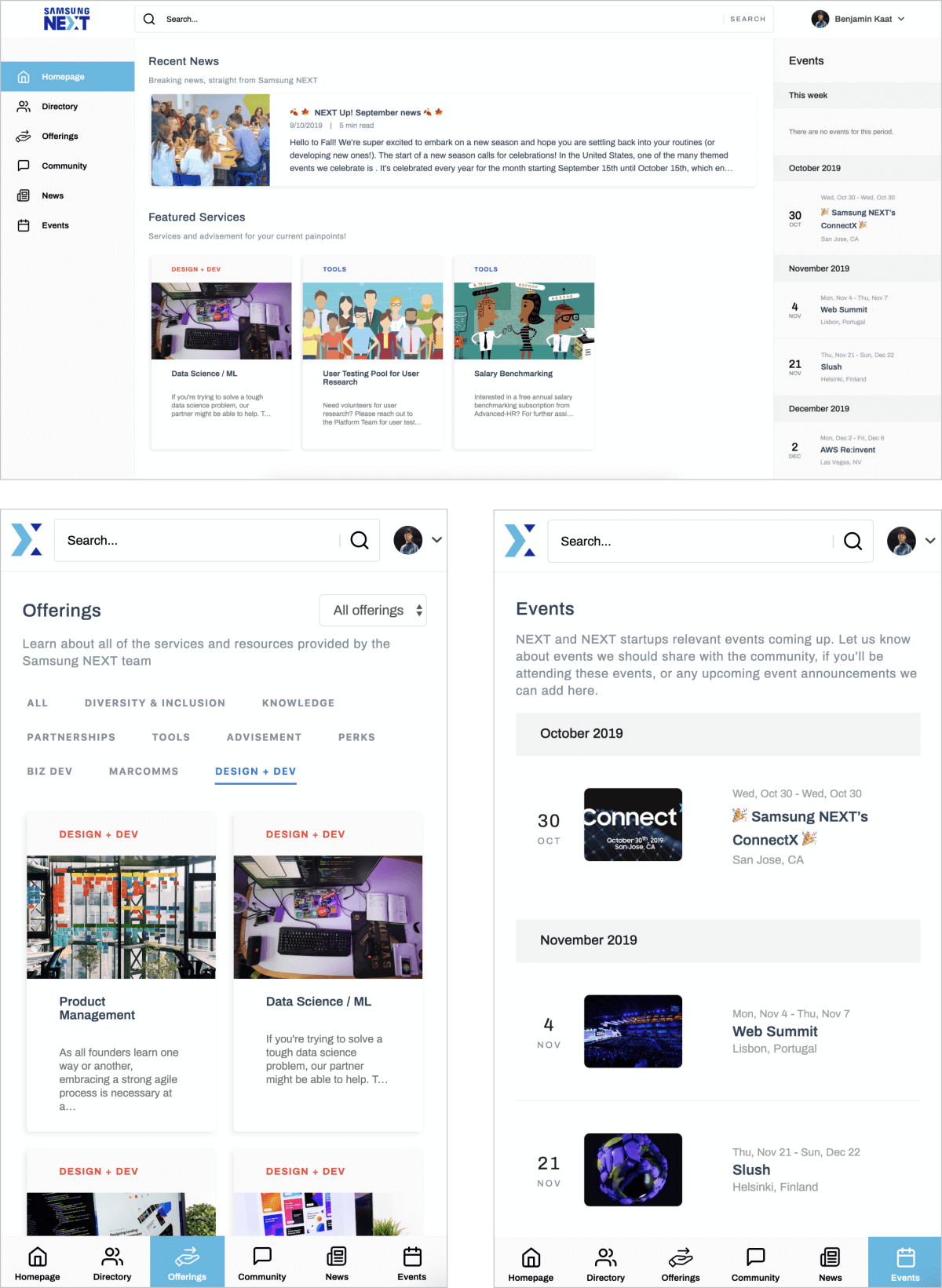Click the SEARCH button in desktop header
Screen dimensions: 942x1288
click(x=748, y=19)
